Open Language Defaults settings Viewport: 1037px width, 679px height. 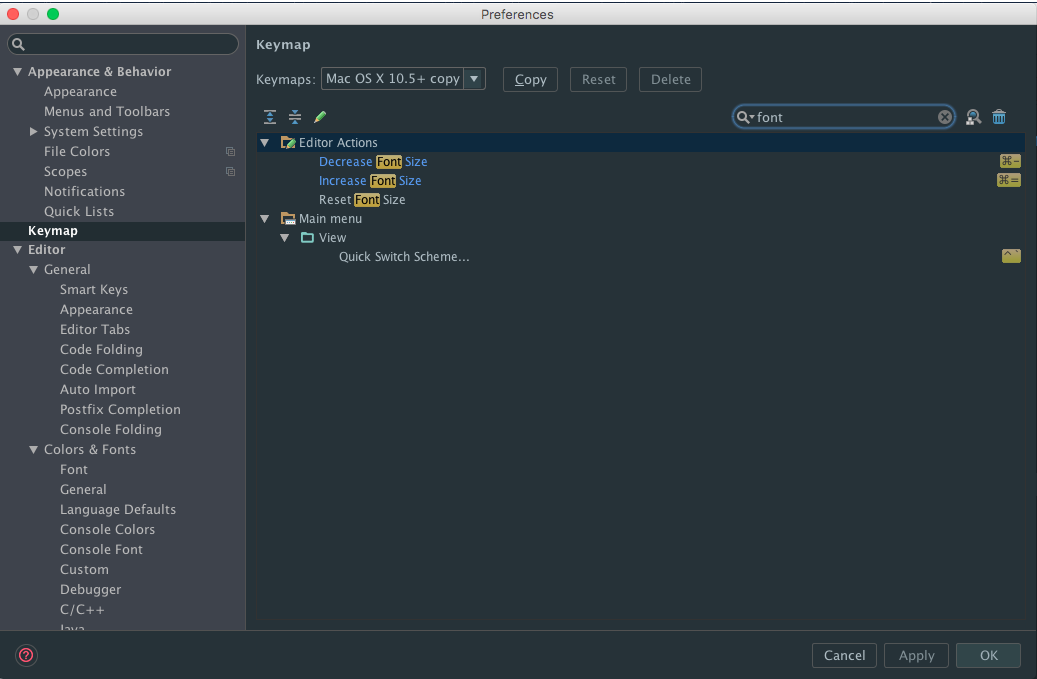(x=118, y=509)
